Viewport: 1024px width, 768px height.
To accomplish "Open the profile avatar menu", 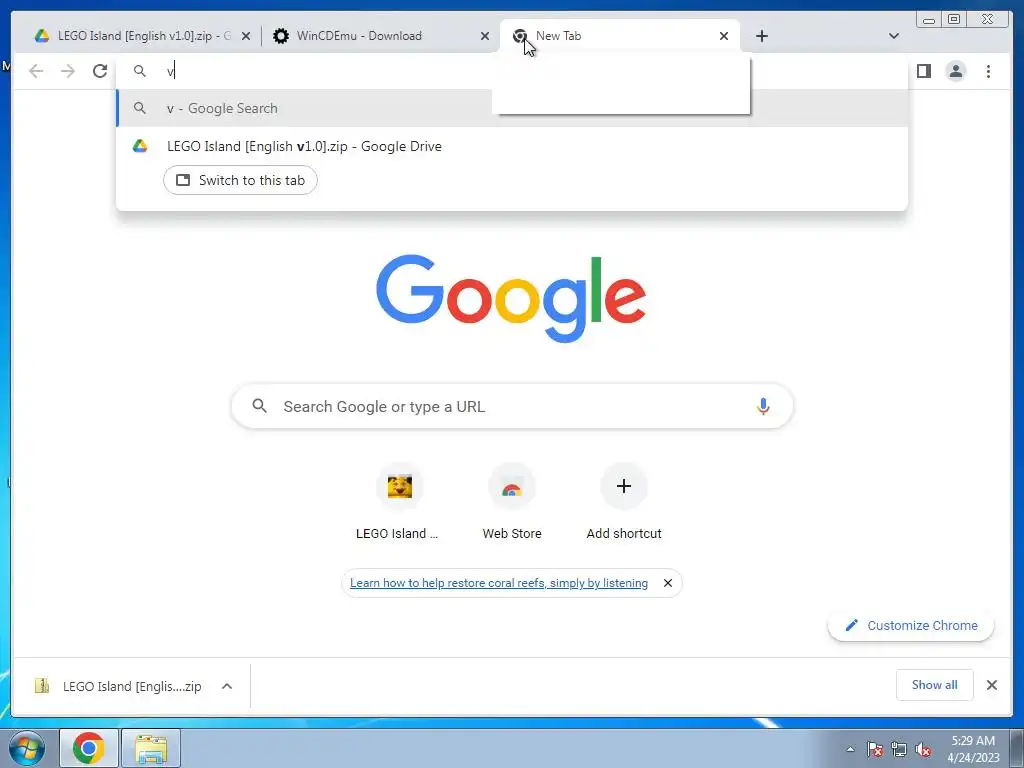I will tap(955, 71).
